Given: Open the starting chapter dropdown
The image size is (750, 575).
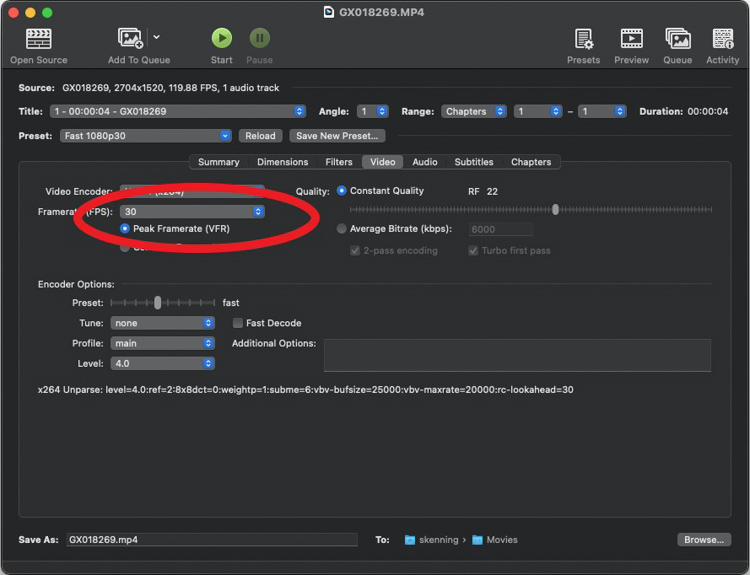Looking at the screenshot, I should click(538, 111).
